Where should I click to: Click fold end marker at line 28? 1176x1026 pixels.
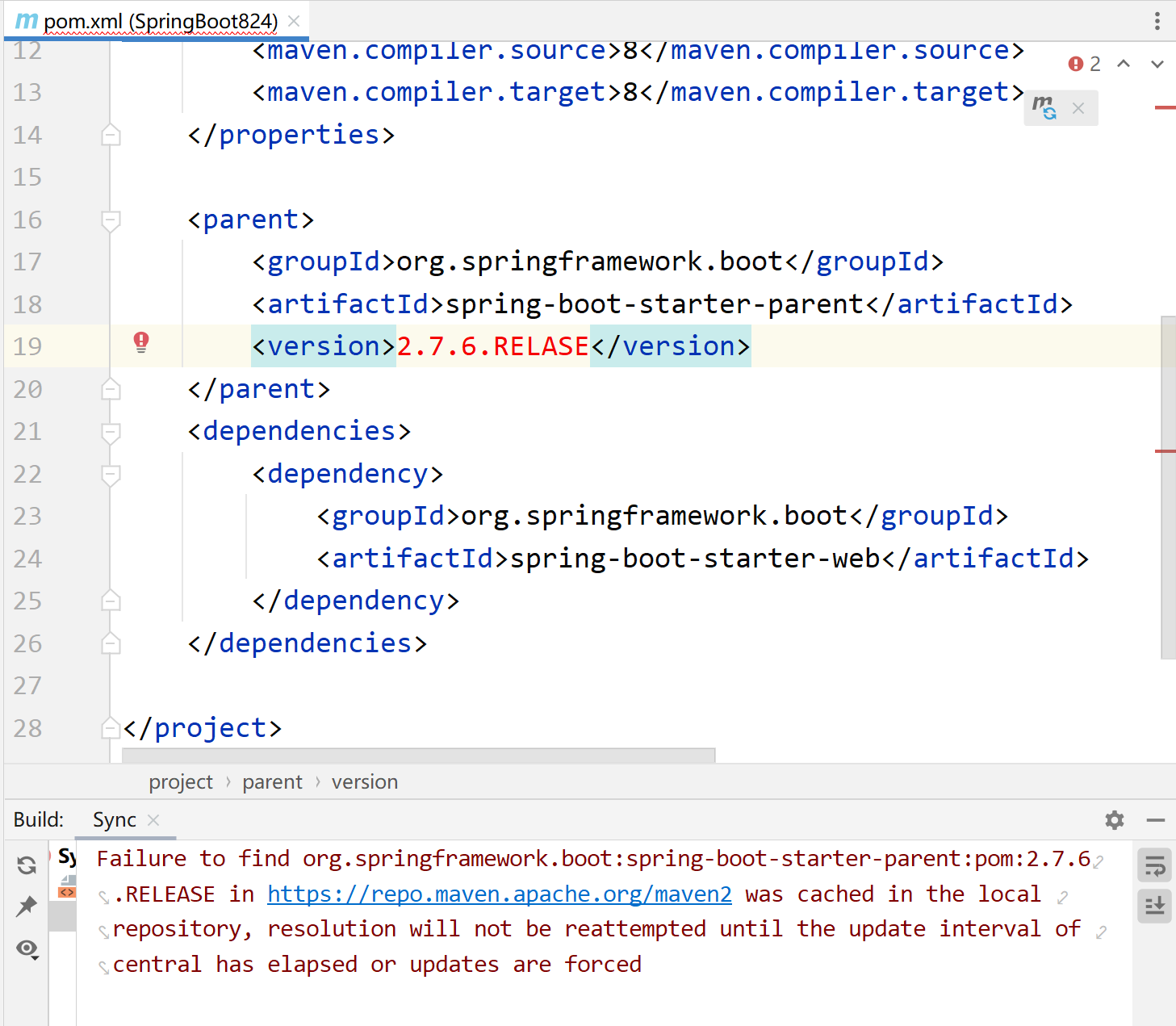pos(111,728)
